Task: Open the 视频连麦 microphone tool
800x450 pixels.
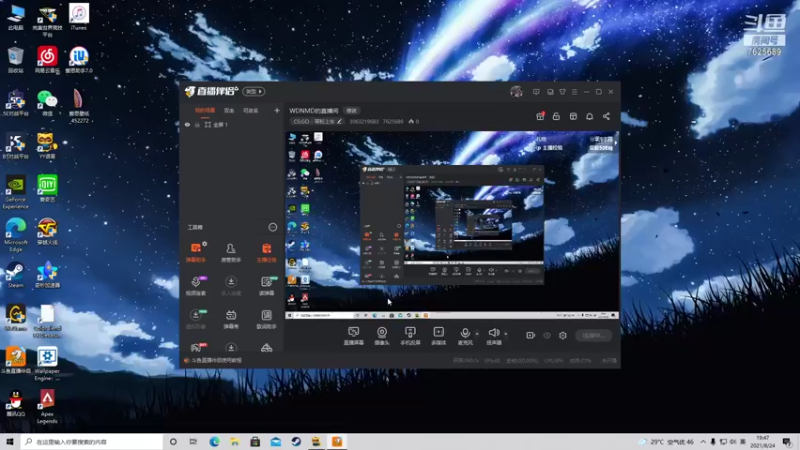Action: pyautogui.click(x=196, y=286)
